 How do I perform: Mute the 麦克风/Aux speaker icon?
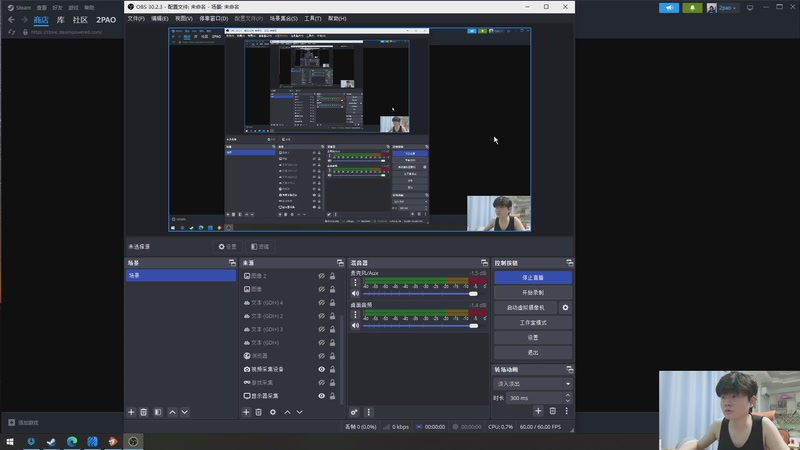coord(356,293)
